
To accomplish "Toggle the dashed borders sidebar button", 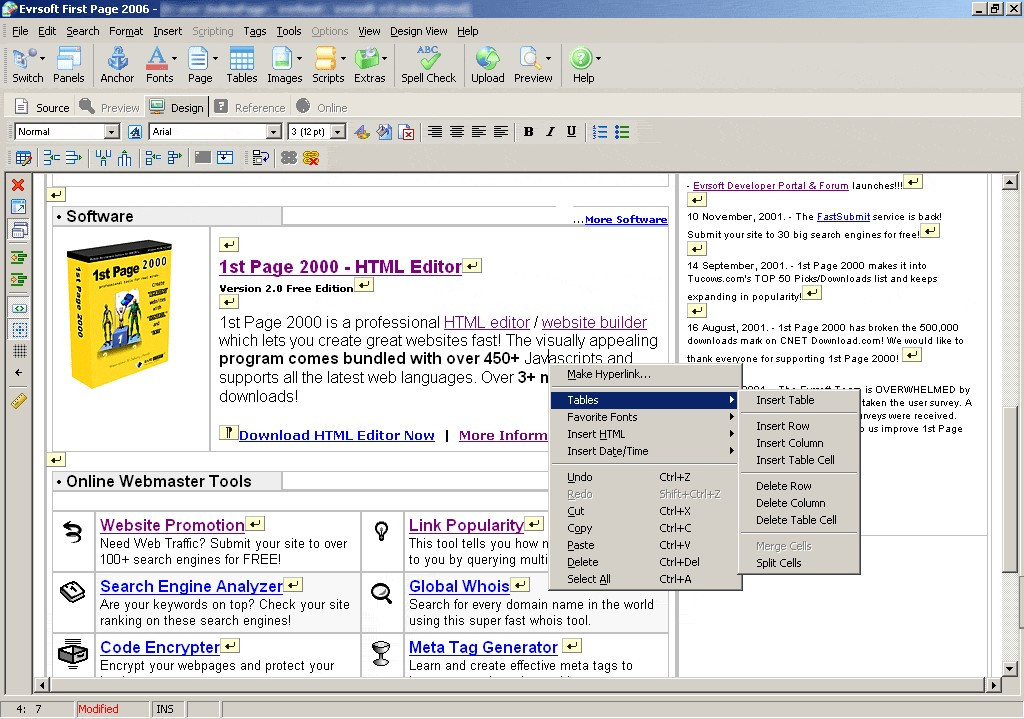I will [x=19, y=330].
